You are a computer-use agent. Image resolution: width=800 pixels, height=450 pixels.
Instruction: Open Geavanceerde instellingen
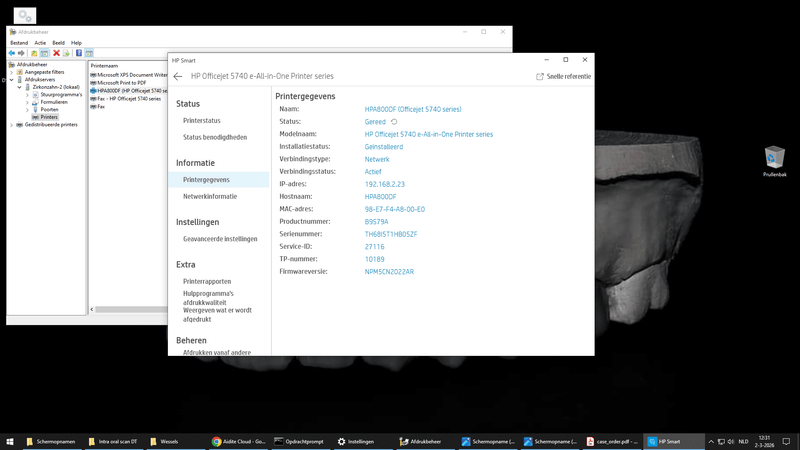tap(218, 239)
